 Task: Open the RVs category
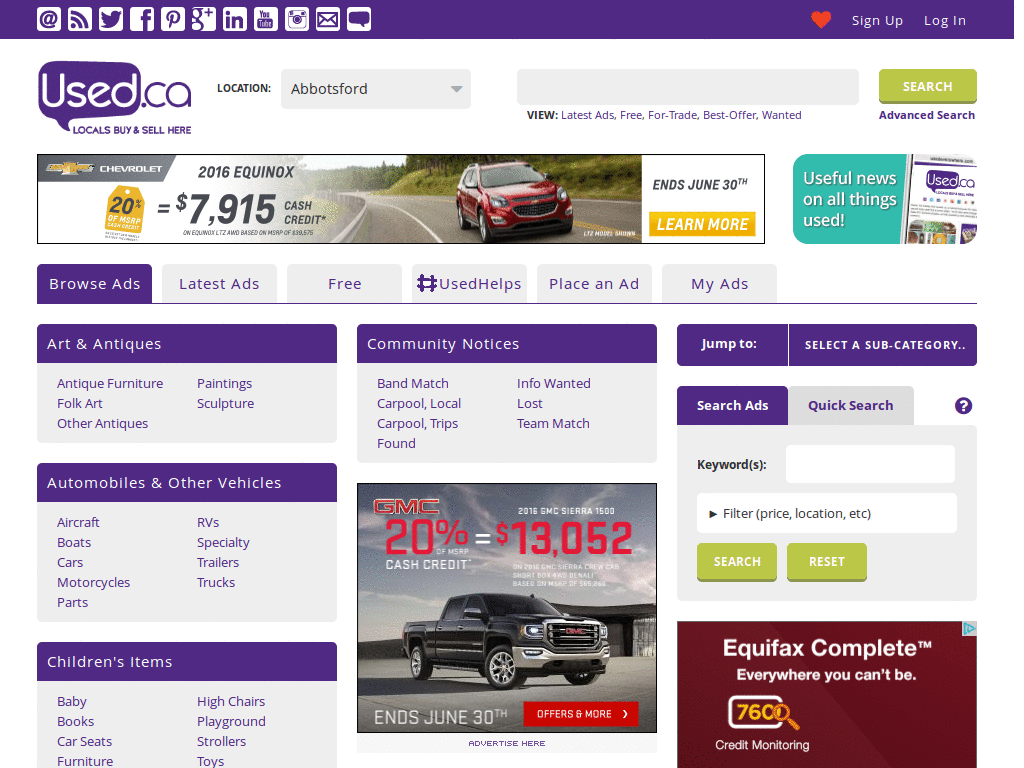(208, 522)
